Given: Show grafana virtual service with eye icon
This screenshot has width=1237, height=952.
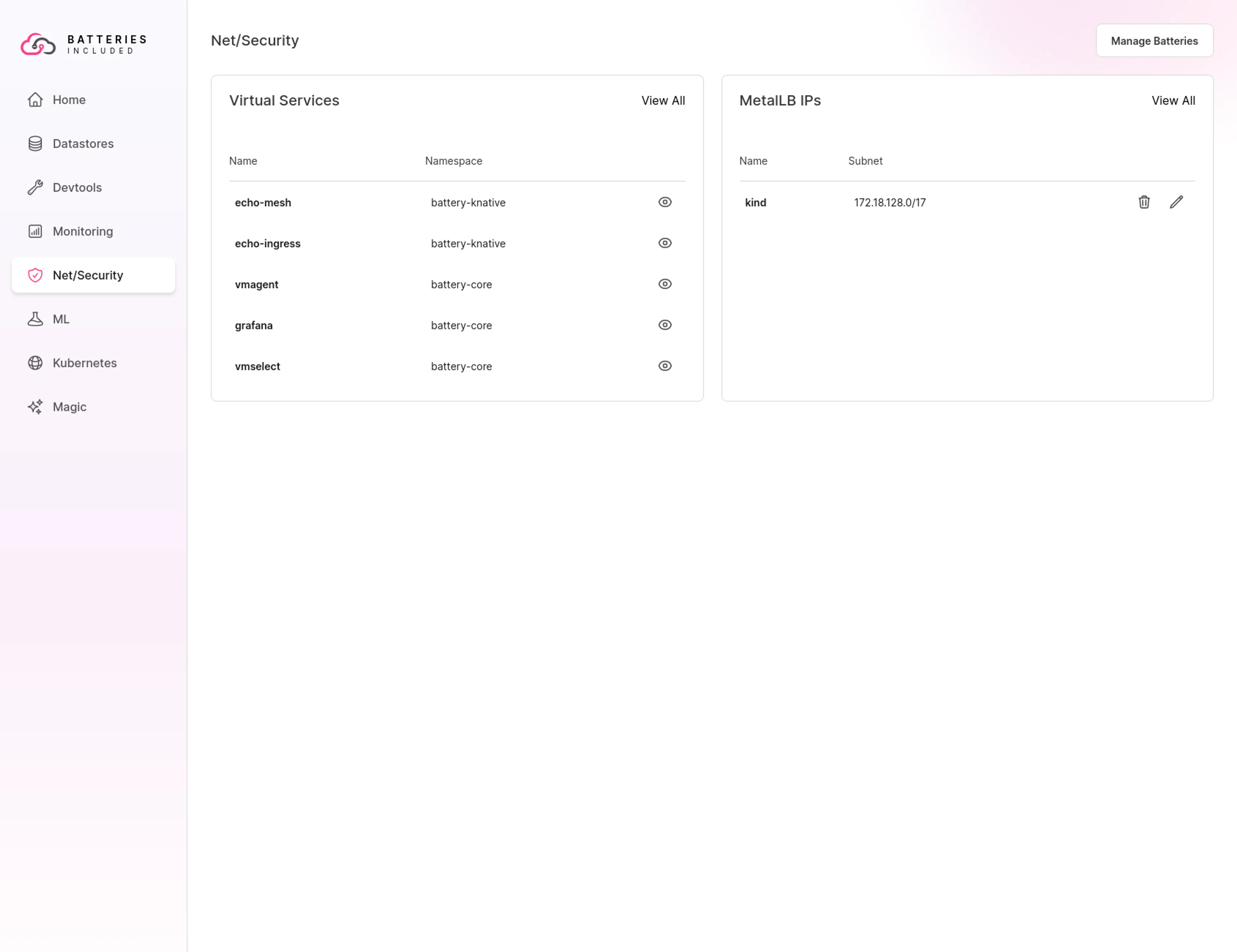Looking at the screenshot, I should [x=664, y=325].
